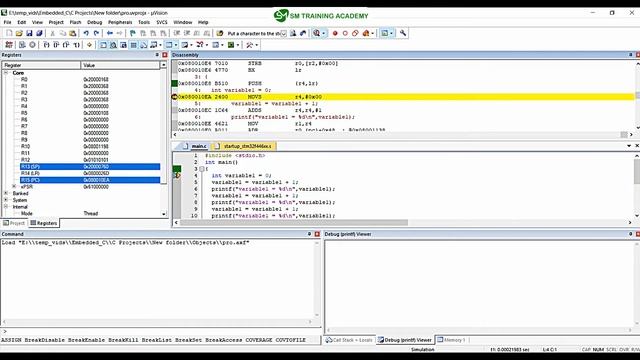Show the Call Stack window

click(144, 45)
